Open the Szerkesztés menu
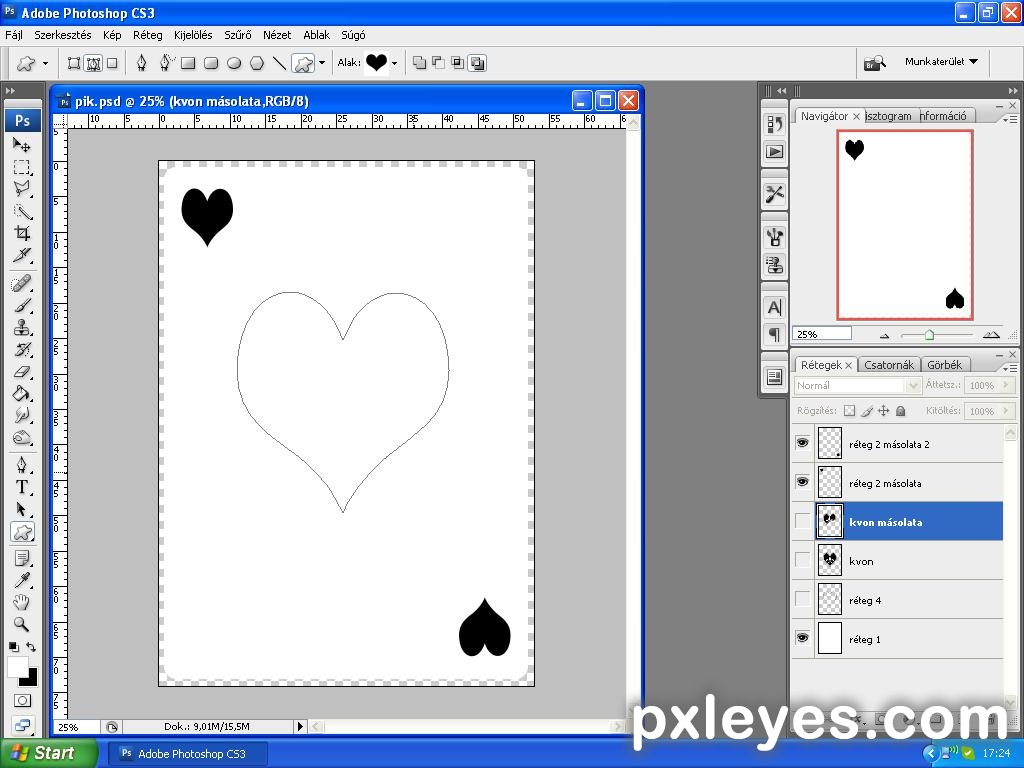The width and height of the screenshot is (1024, 768). coord(63,35)
